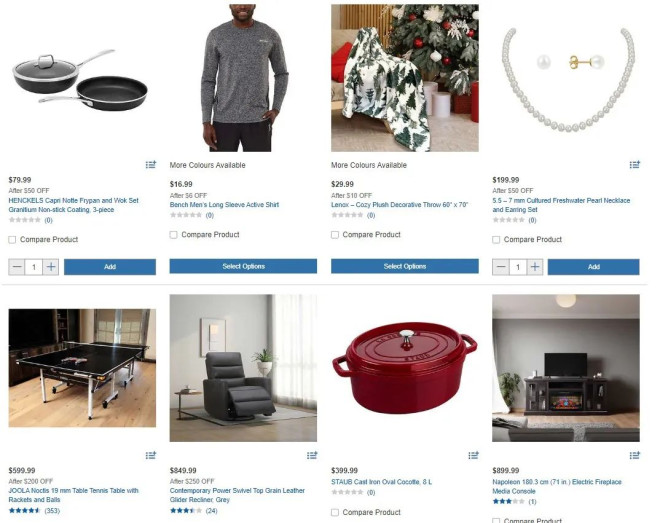Click add-to-list icon for Leather Glider Recliner
This screenshot has width=660, height=523.
312,455
